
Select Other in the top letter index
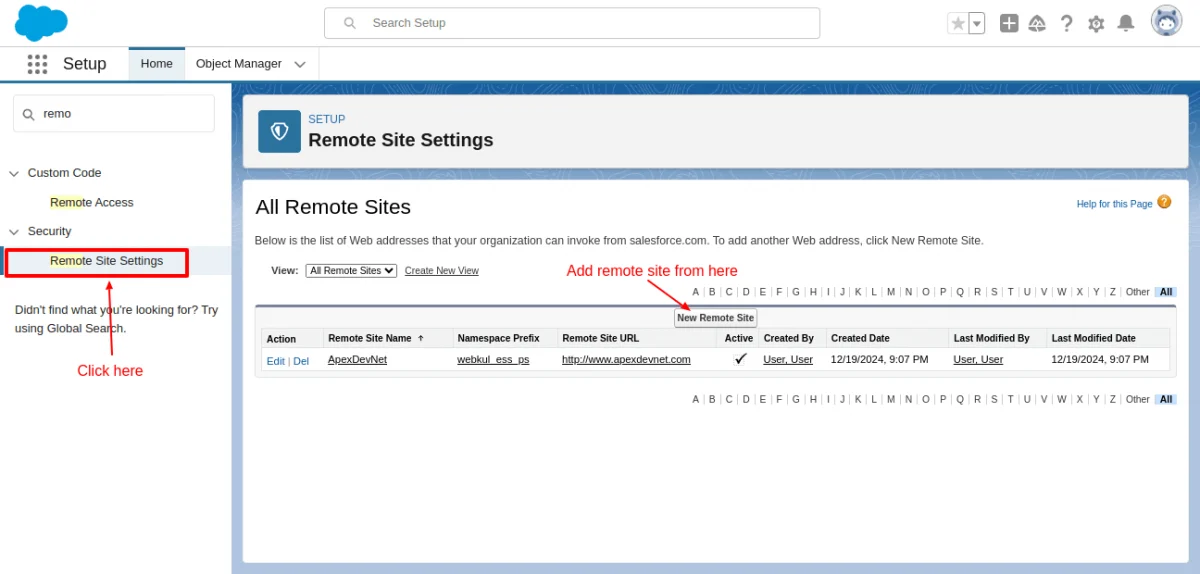(1138, 292)
